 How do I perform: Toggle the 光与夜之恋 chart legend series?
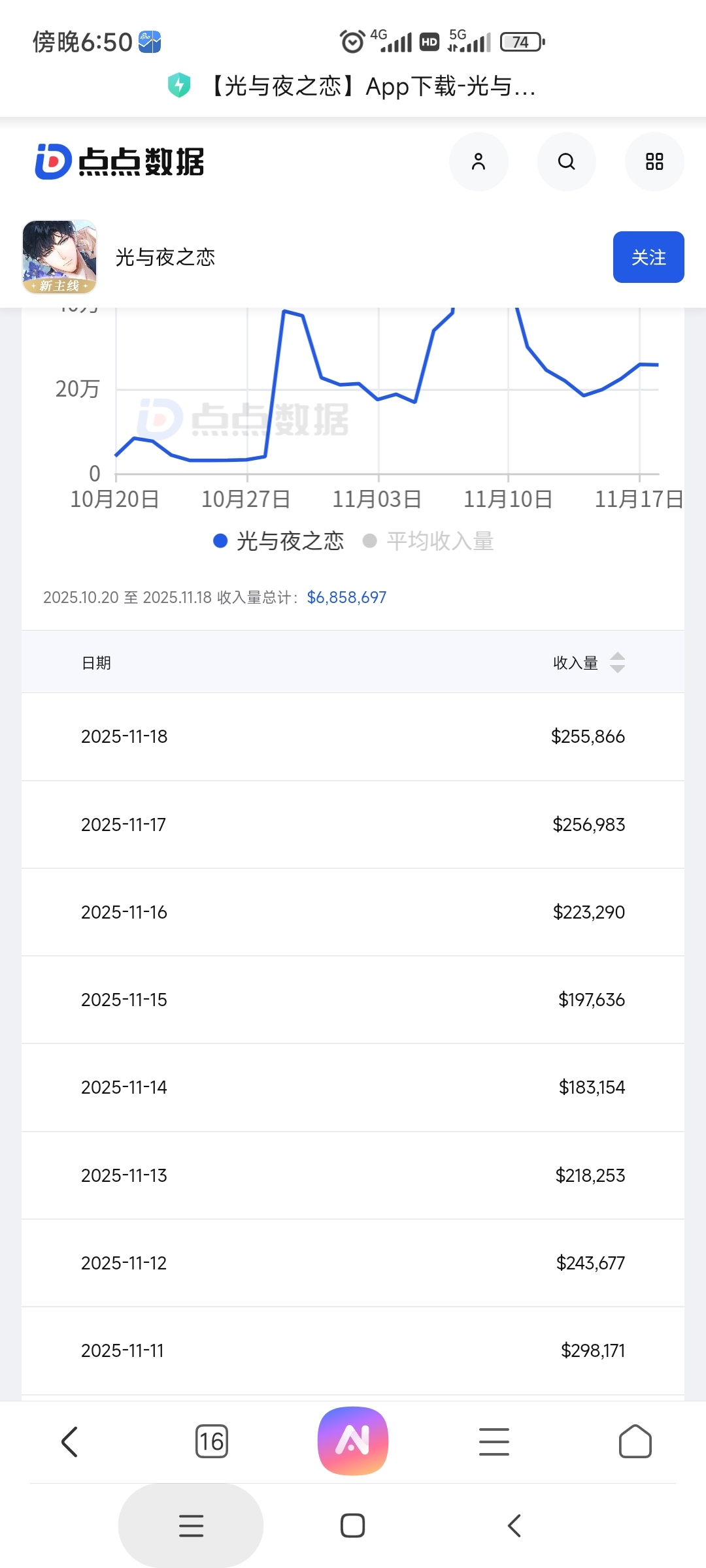[278, 541]
